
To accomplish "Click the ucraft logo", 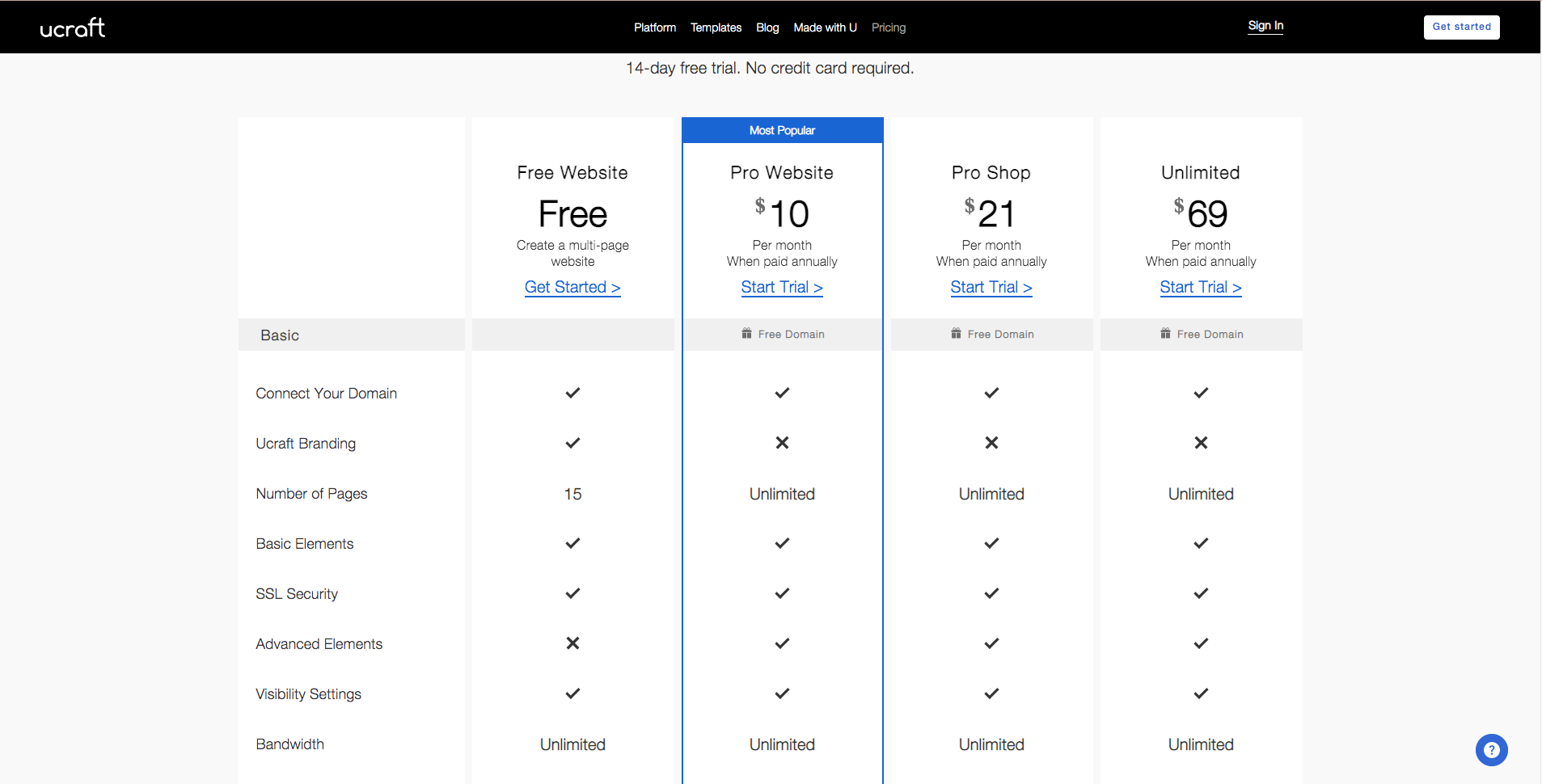I will (73, 27).
